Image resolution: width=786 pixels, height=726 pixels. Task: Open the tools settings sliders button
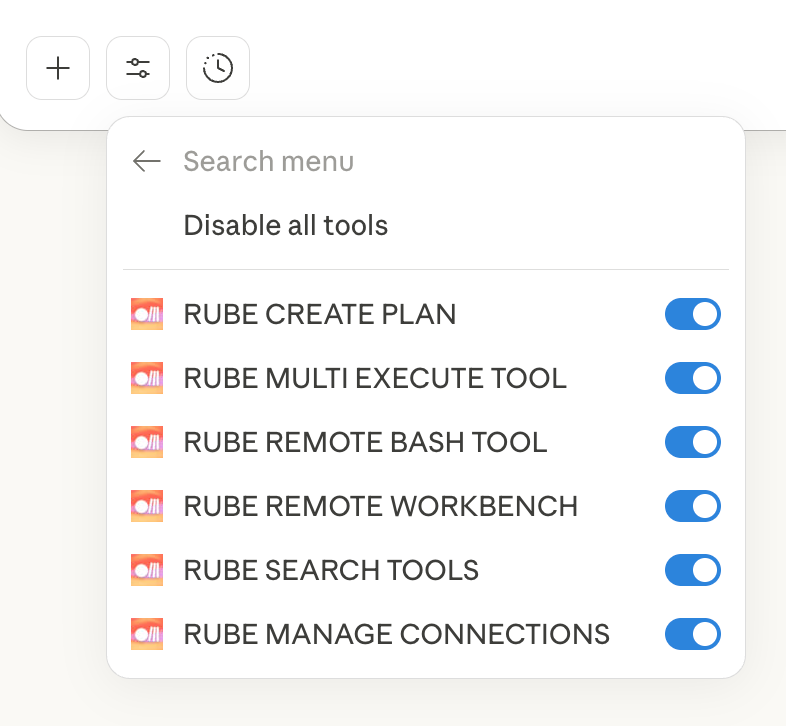(138, 68)
